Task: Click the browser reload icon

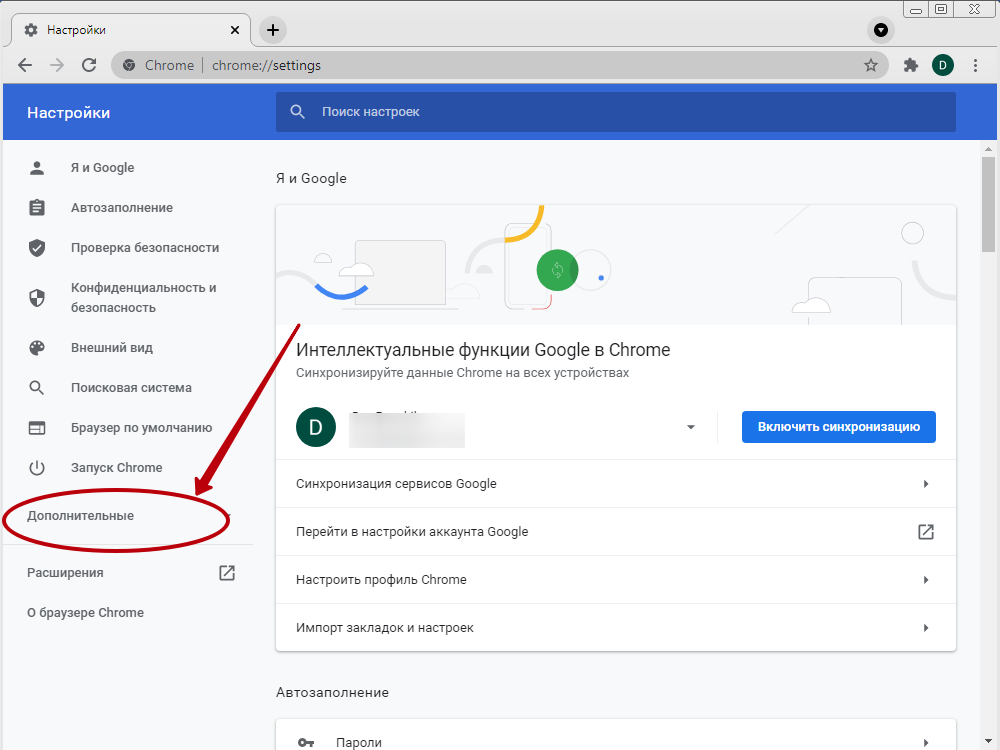Action: click(89, 65)
